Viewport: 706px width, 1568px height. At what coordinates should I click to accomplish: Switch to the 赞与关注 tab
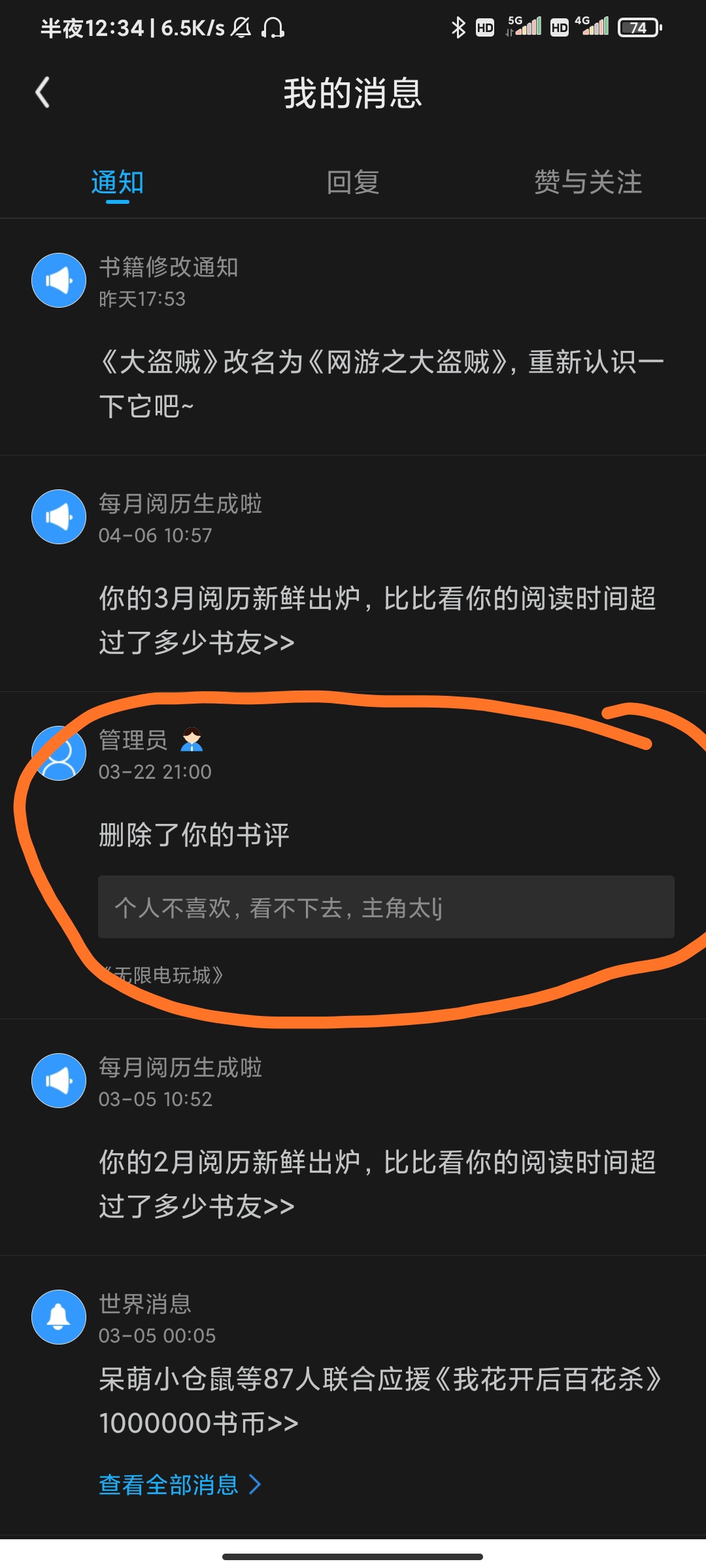588,182
